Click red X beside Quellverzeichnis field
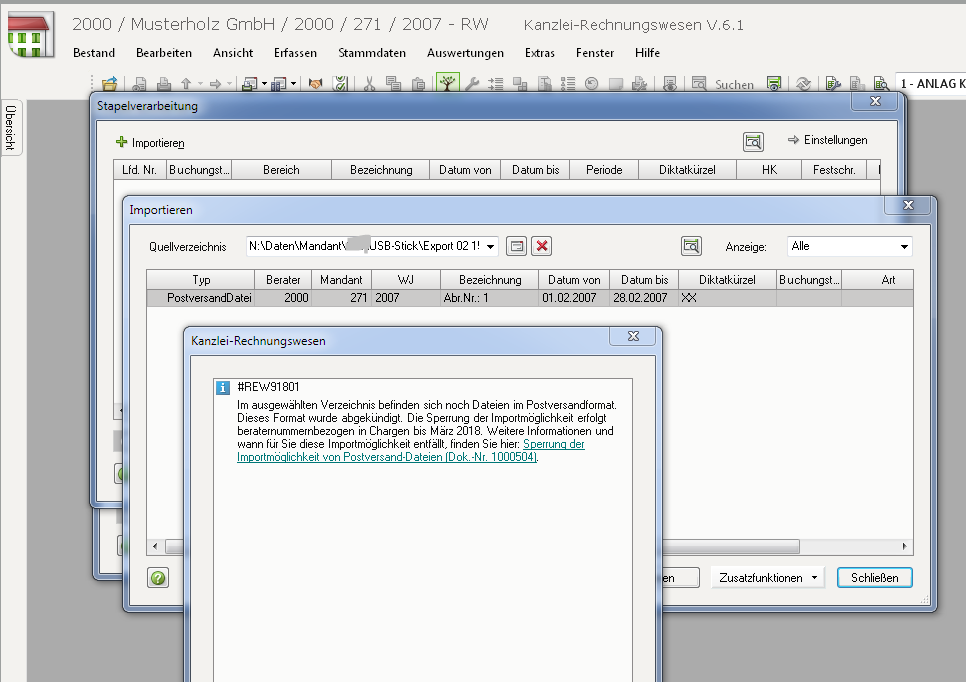This screenshot has height=682, width=966. 542,246
